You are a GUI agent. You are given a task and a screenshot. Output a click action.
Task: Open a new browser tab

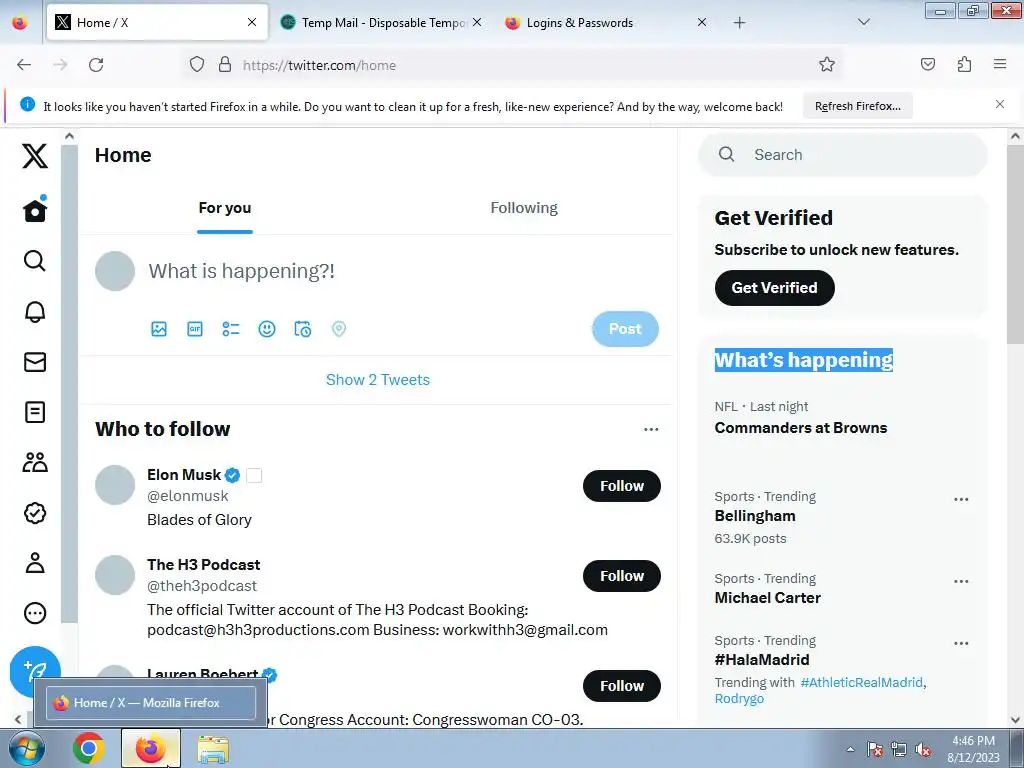click(739, 23)
